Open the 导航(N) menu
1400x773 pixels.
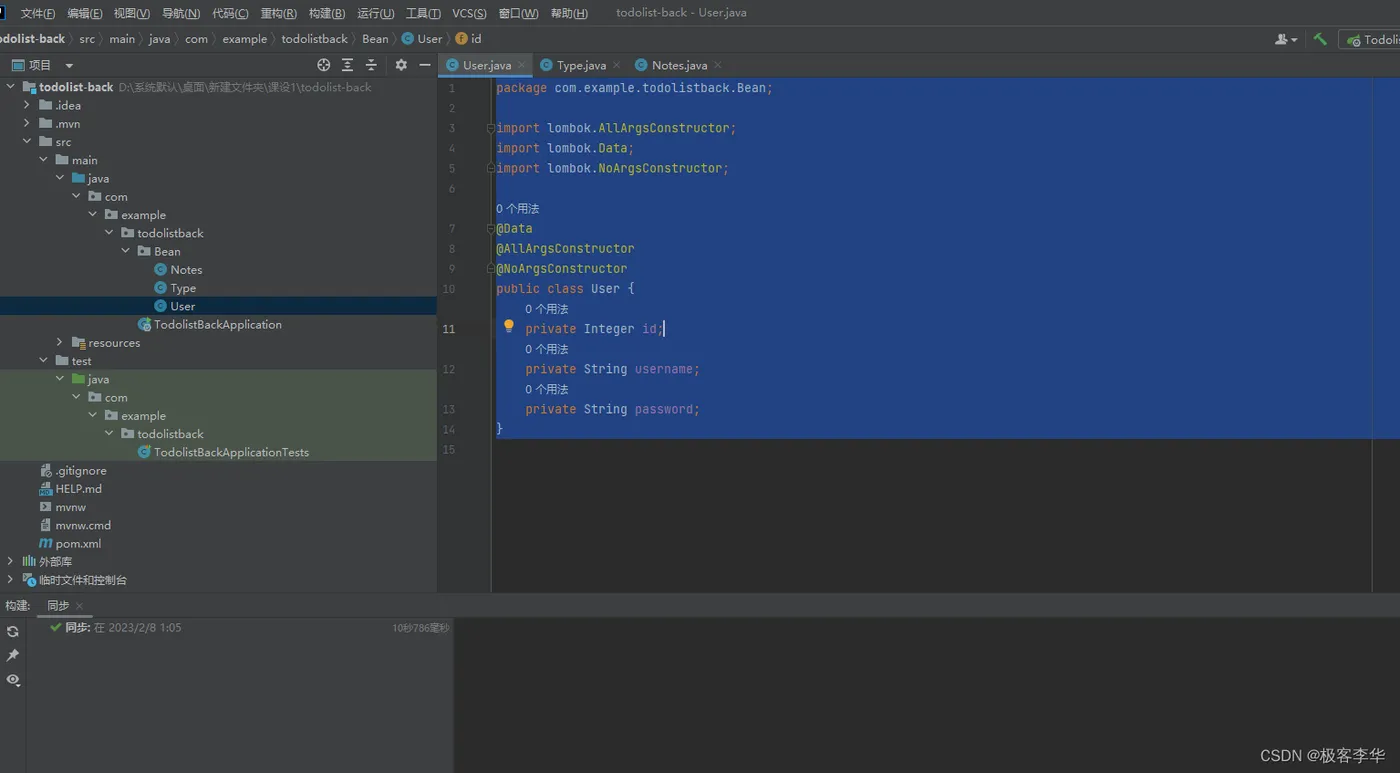click(180, 13)
